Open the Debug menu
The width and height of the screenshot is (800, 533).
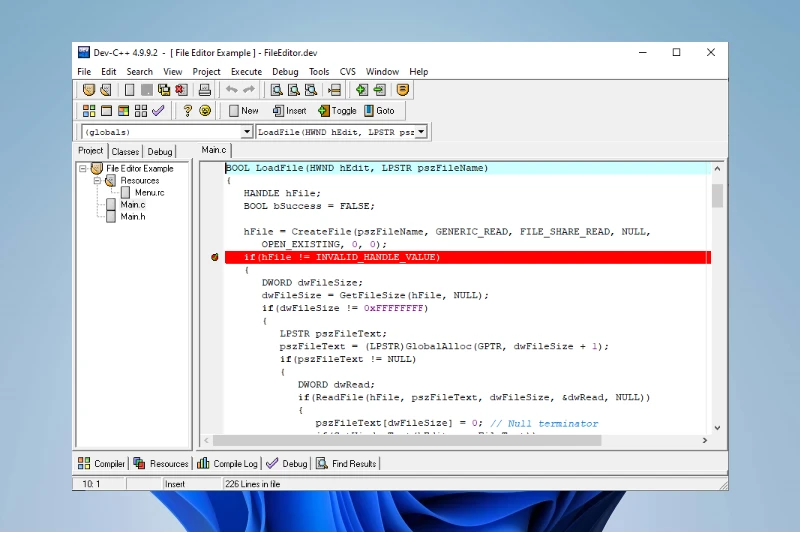tap(285, 72)
